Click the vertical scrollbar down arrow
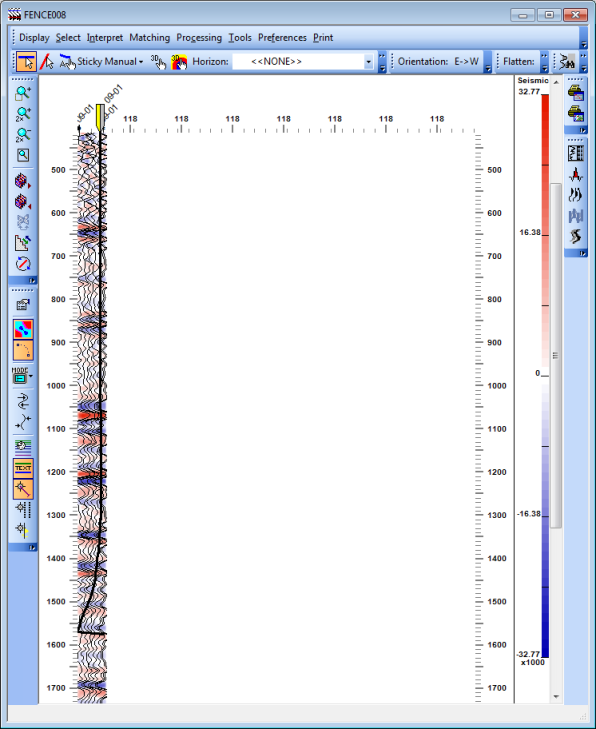The image size is (596, 729). pos(556,696)
